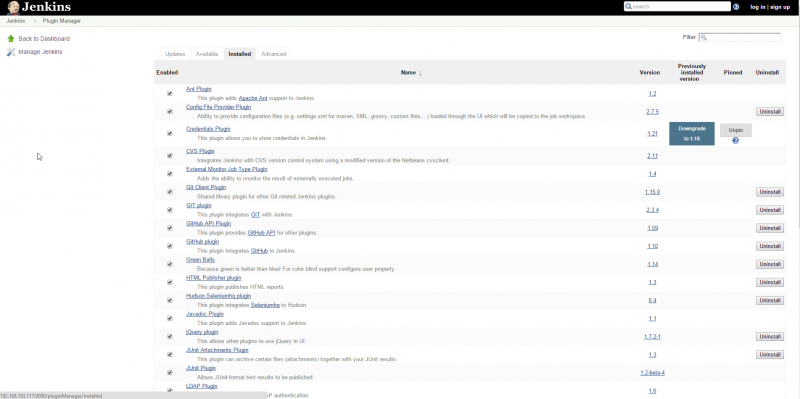Uninstall the HTML Publisher plugin
This screenshot has width=800, height=399.
(769, 282)
